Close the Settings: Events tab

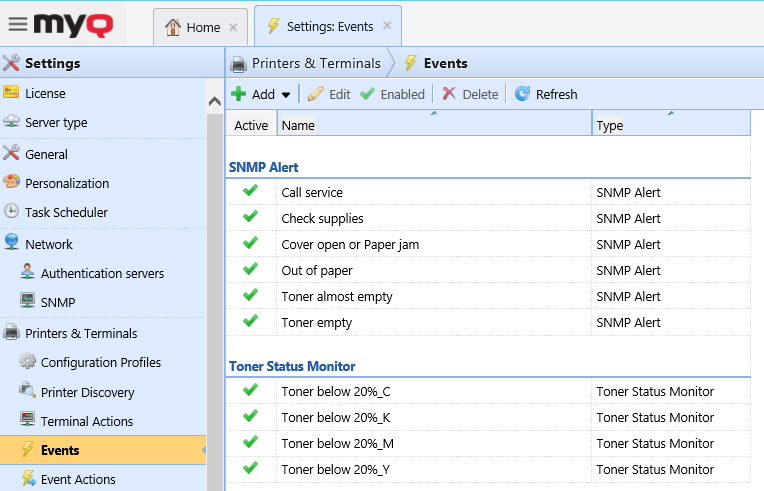(387, 26)
